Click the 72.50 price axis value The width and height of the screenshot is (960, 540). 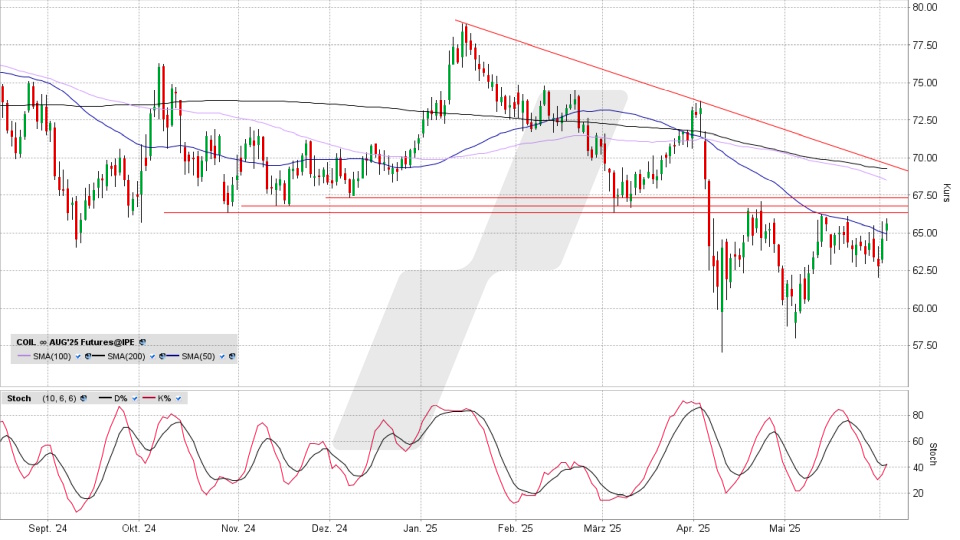(924, 120)
